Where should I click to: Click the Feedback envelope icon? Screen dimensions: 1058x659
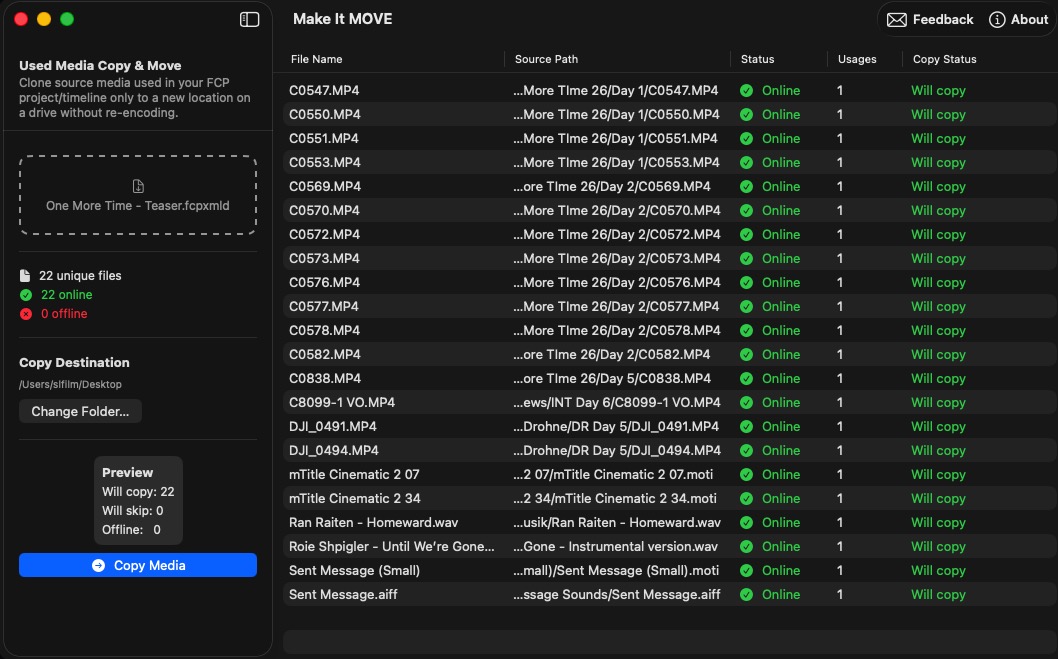[897, 20]
